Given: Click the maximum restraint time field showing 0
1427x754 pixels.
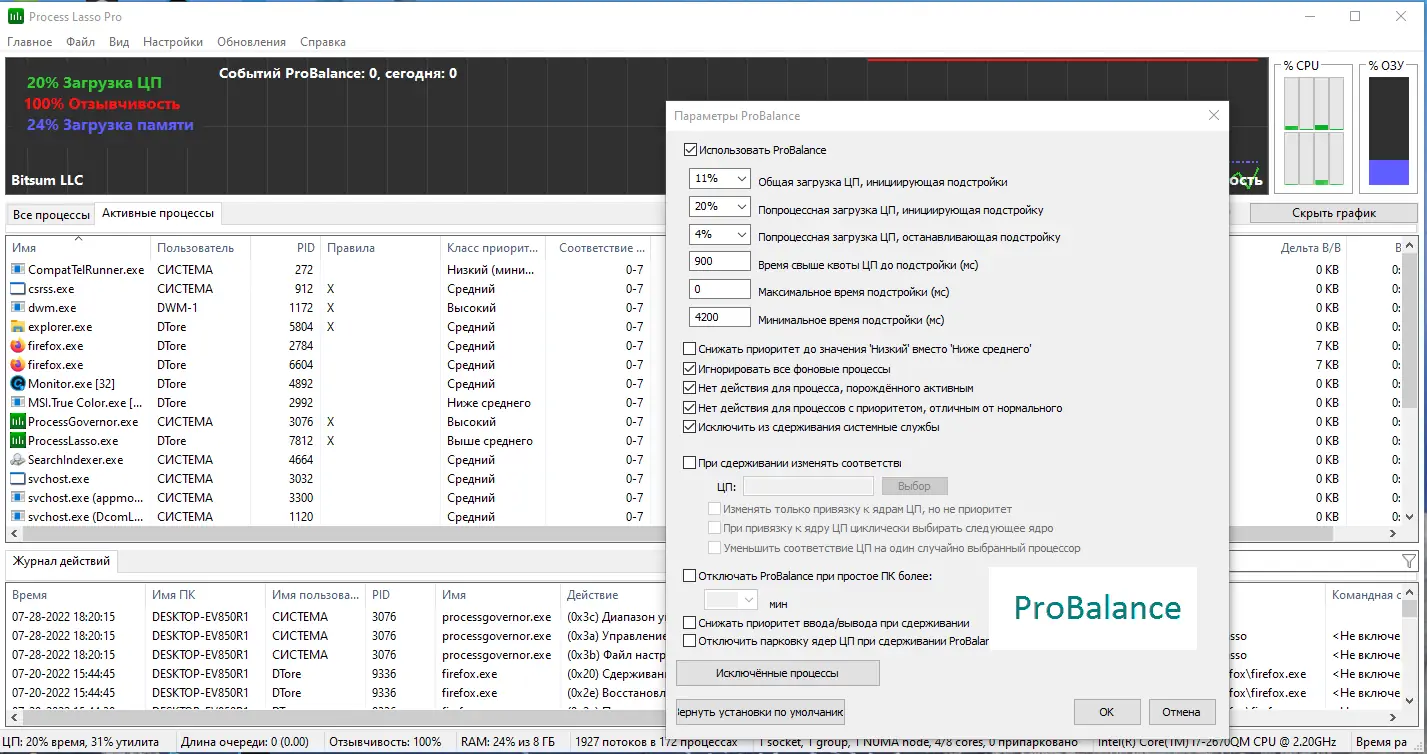Looking at the screenshot, I should coord(720,290).
